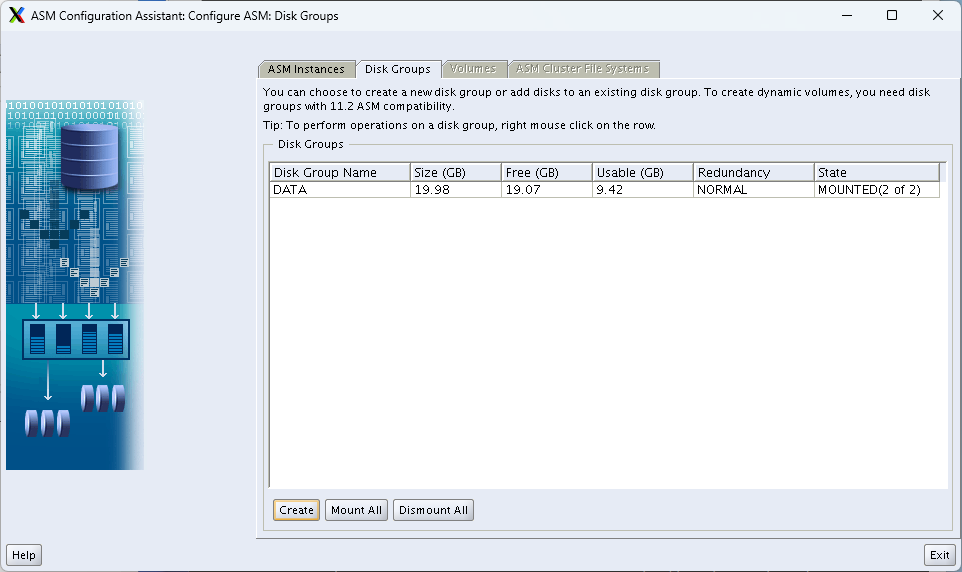Maximize the ASM Configuration Assistant window
This screenshot has height=572, width=962.
[892, 15]
